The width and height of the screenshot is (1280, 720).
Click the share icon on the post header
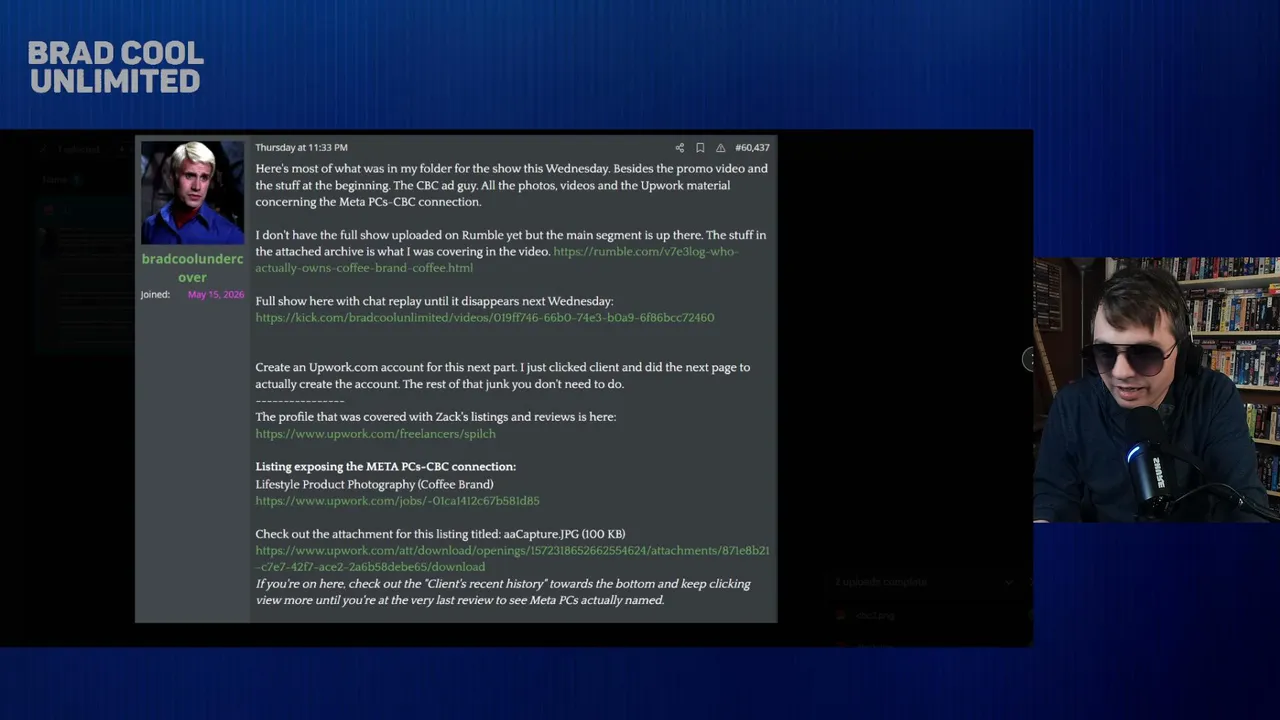click(680, 148)
